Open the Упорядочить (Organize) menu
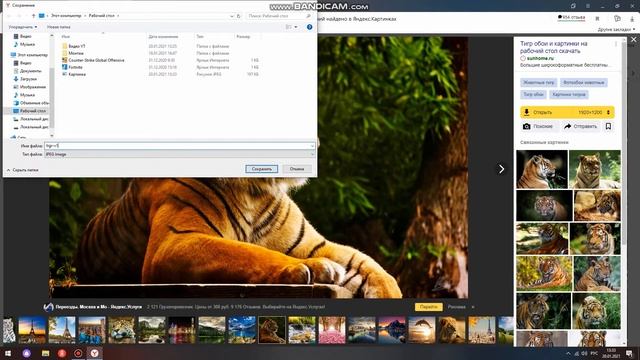 click(23, 27)
